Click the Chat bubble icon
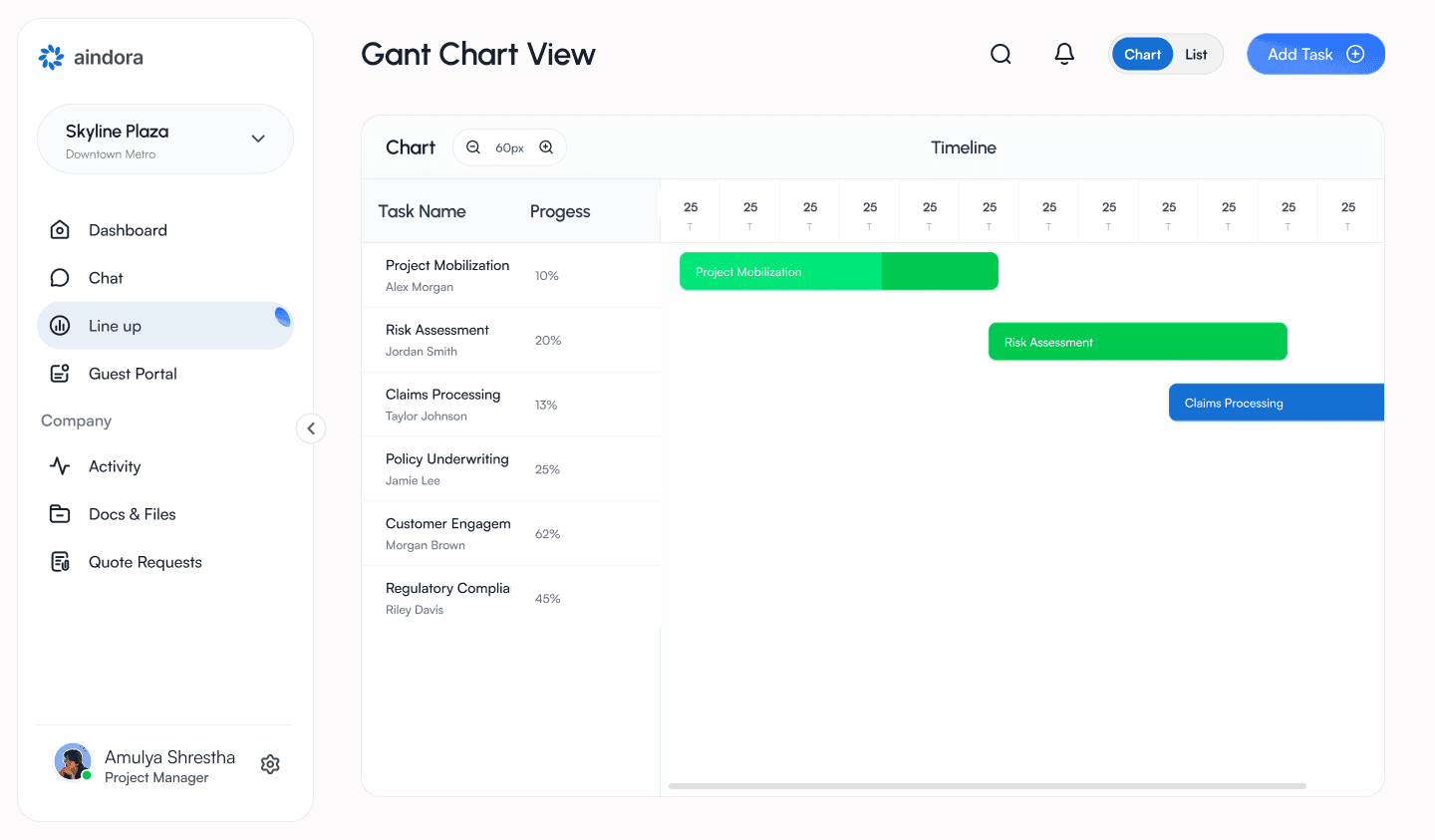Screen dimensions: 1435x840 click(x=60, y=278)
